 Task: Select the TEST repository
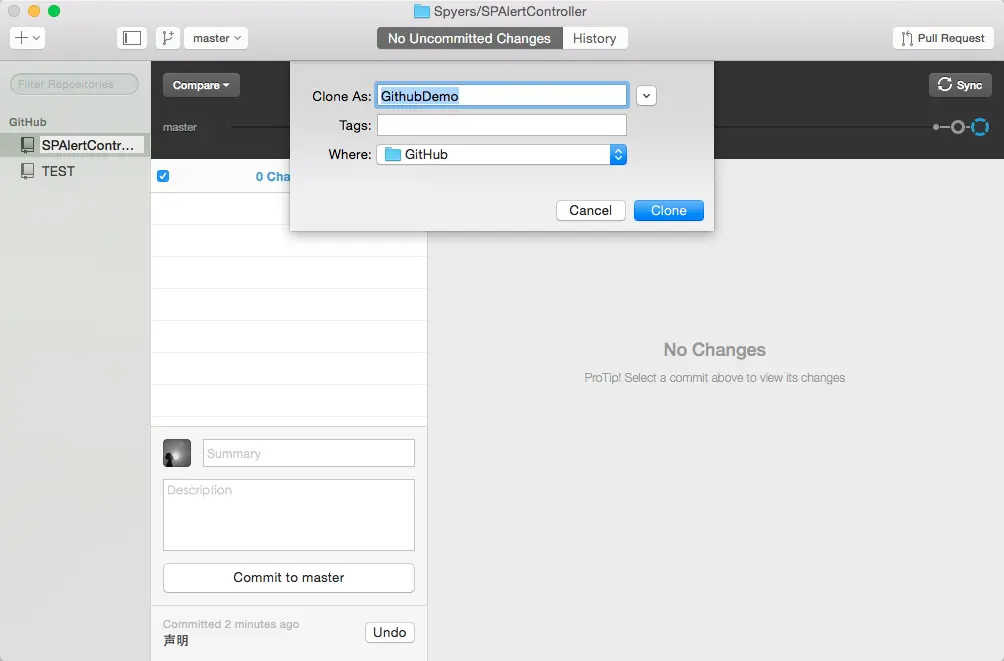(x=76, y=171)
